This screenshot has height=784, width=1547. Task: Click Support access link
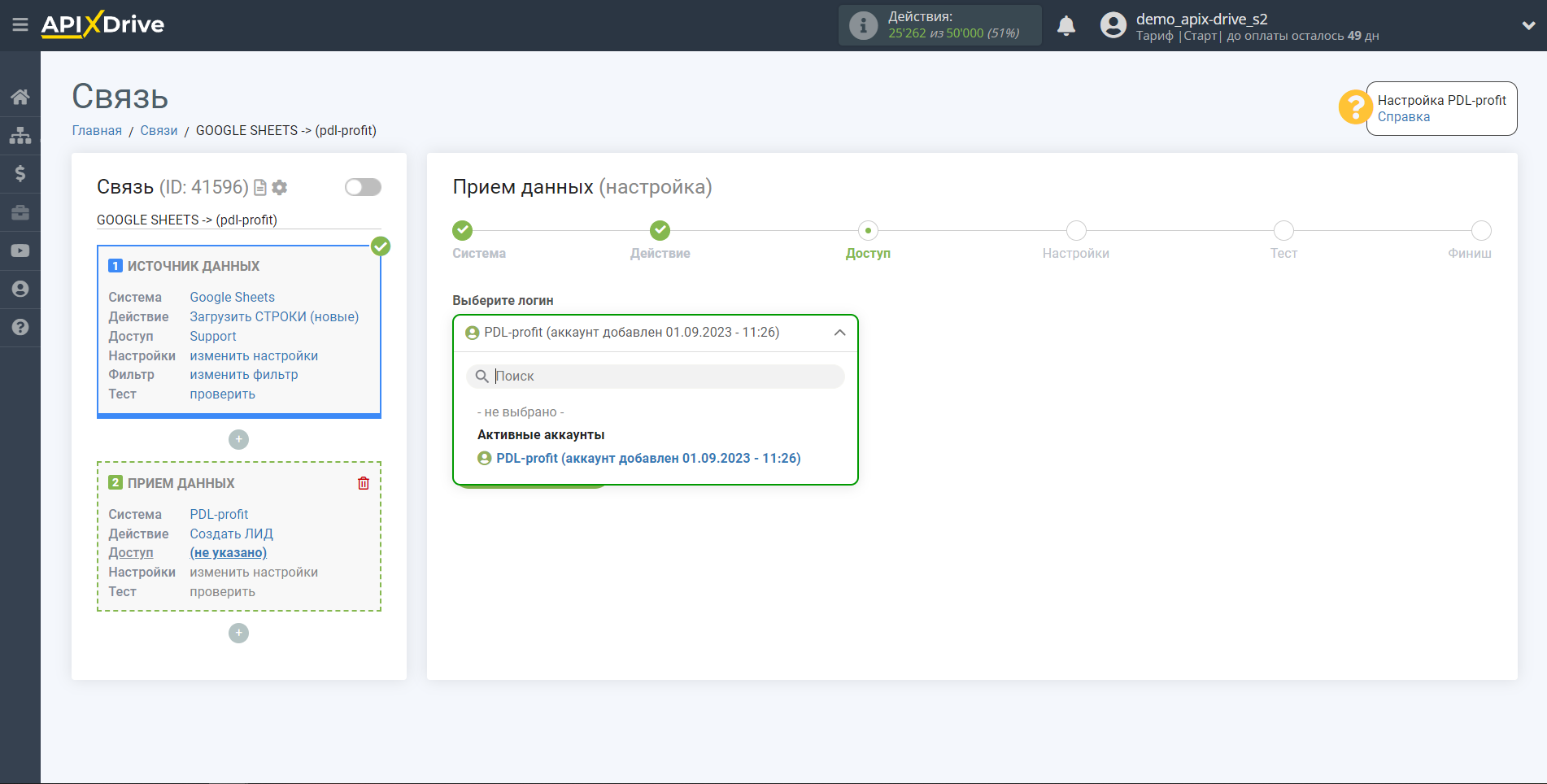click(213, 337)
